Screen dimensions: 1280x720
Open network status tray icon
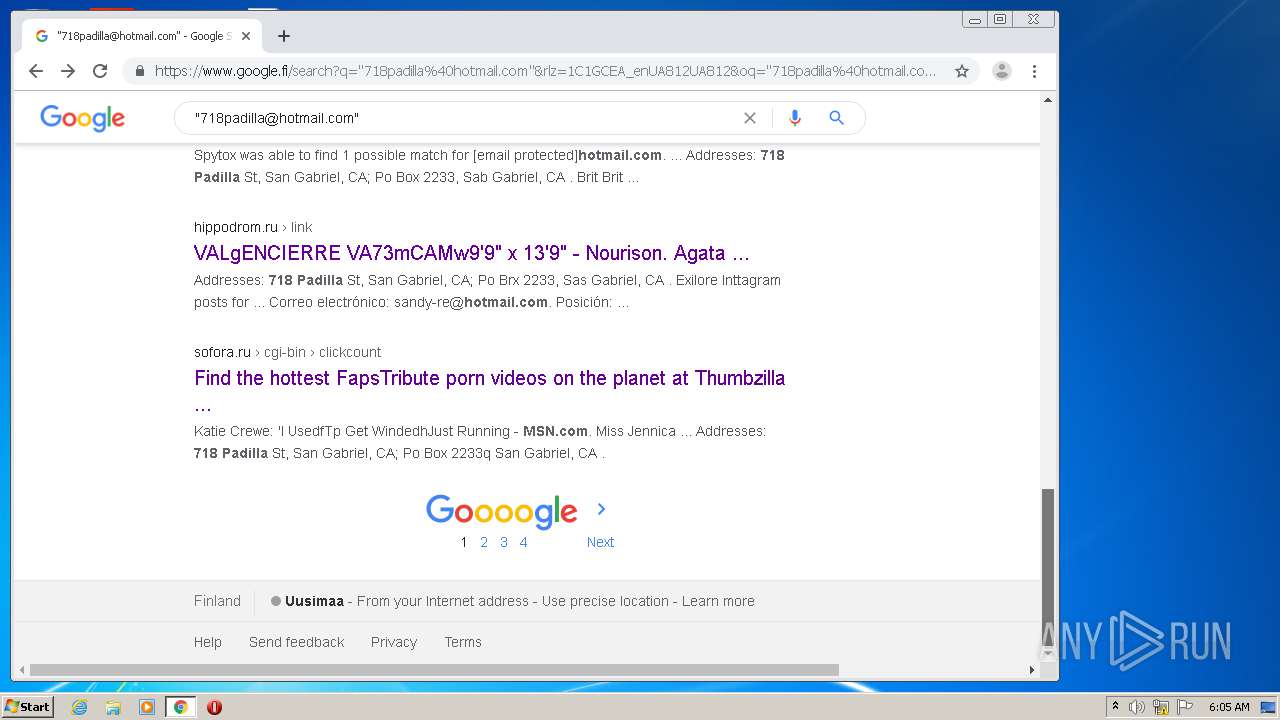click(x=1161, y=707)
